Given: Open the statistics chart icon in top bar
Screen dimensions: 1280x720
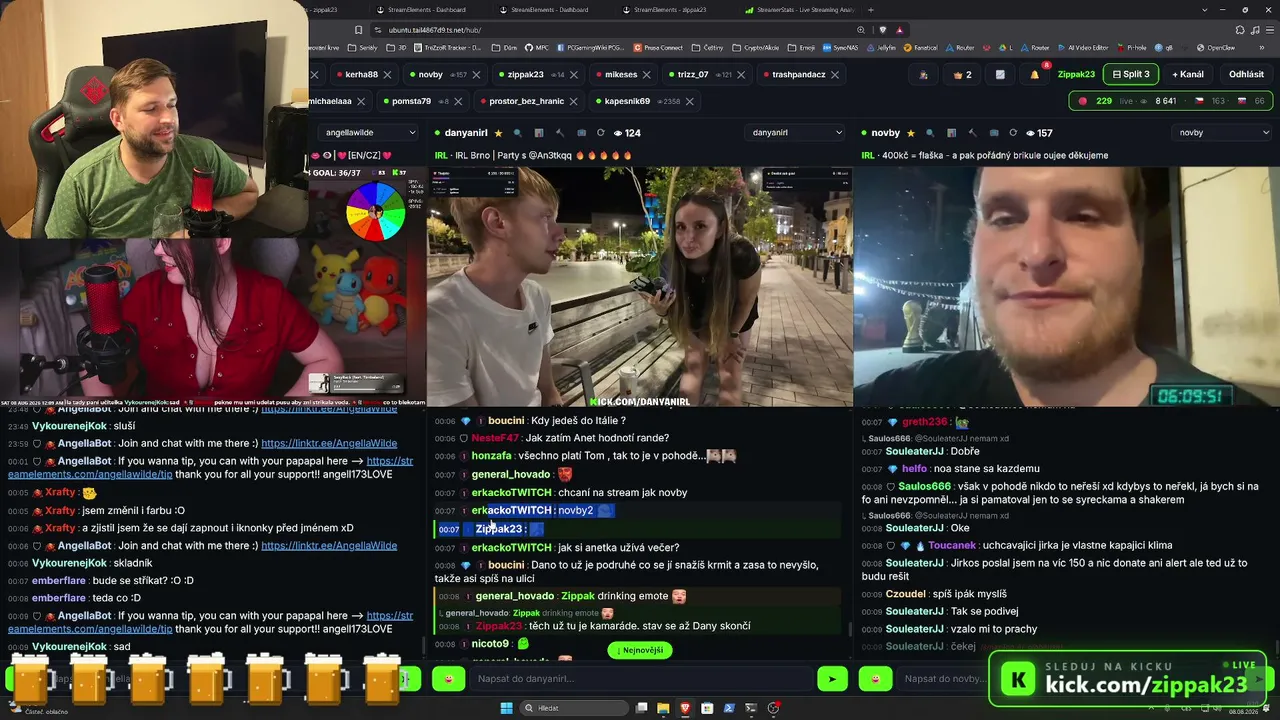Looking at the screenshot, I should 1000,74.
